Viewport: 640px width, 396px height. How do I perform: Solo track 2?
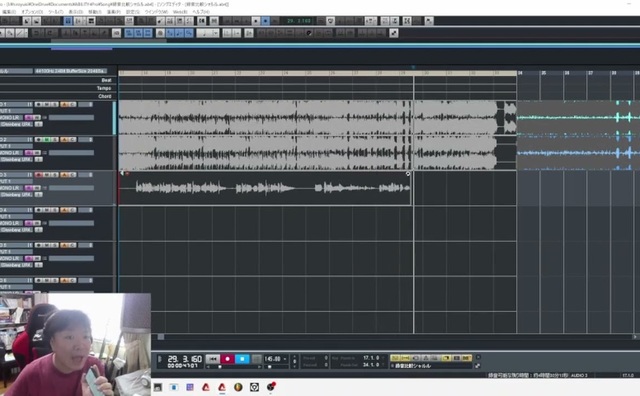(x=54, y=140)
